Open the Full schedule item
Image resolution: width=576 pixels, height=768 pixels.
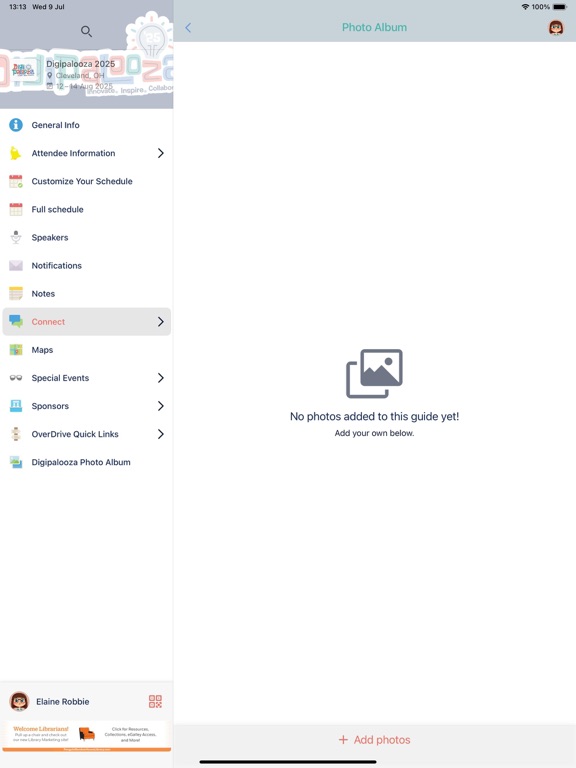[x=87, y=209]
